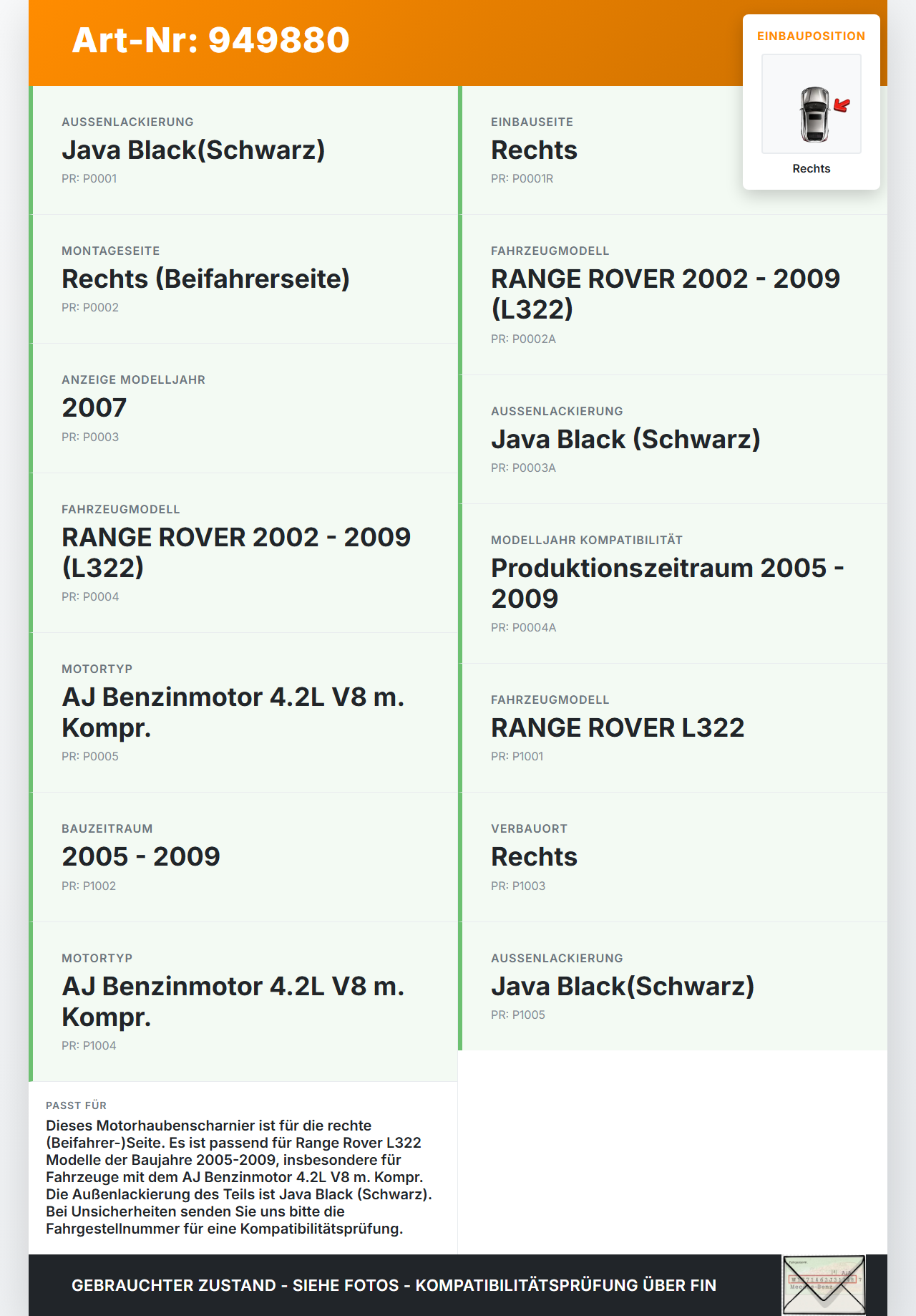Click the vehicle registration thumbnail in footer

click(824, 1284)
